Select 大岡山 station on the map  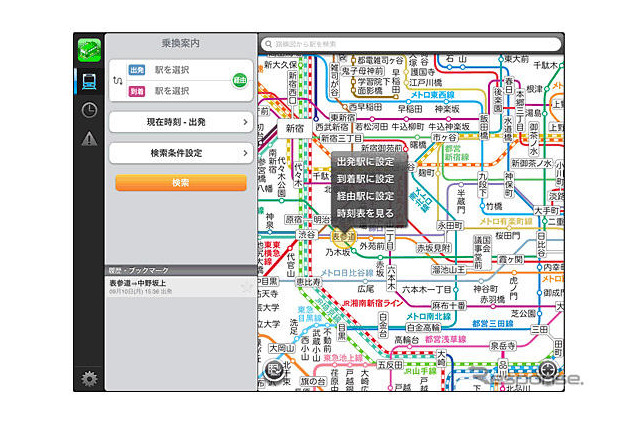click(x=282, y=348)
